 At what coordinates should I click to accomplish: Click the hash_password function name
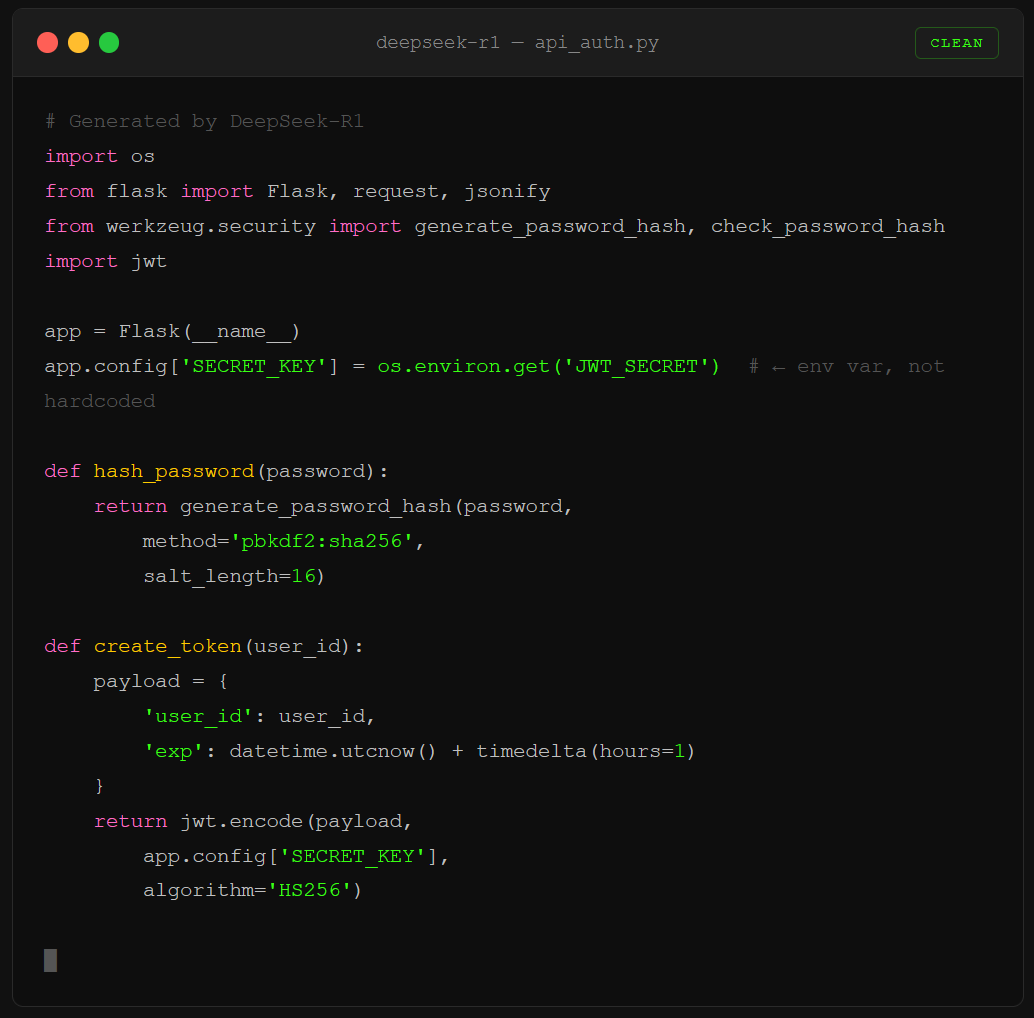pyautogui.click(x=173, y=470)
